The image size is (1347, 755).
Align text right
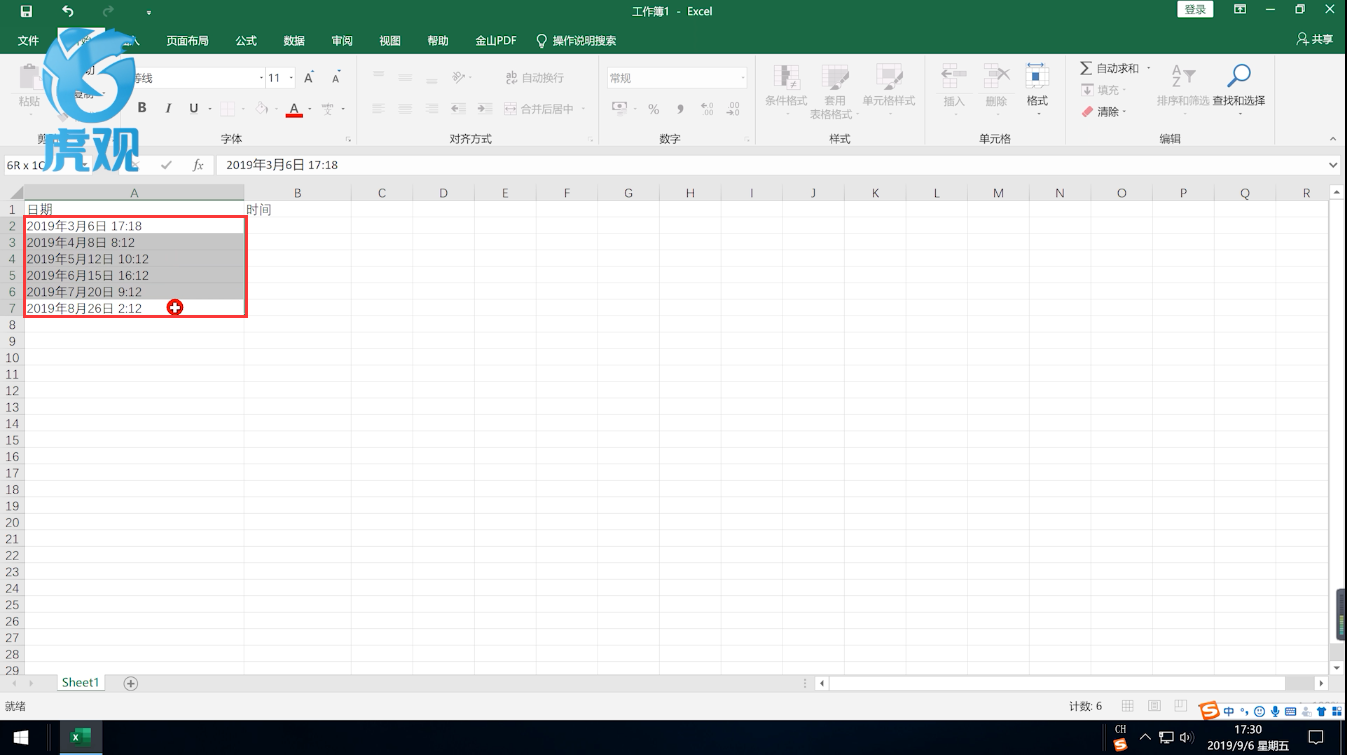tap(432, 108)
